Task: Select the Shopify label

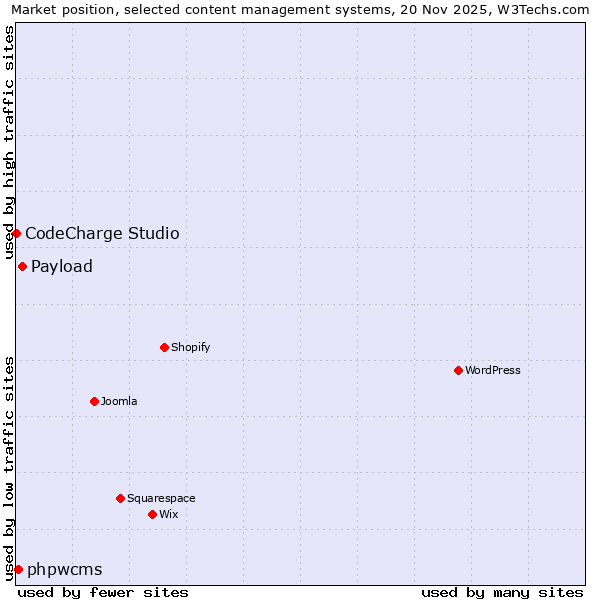Action: (191, 347)
